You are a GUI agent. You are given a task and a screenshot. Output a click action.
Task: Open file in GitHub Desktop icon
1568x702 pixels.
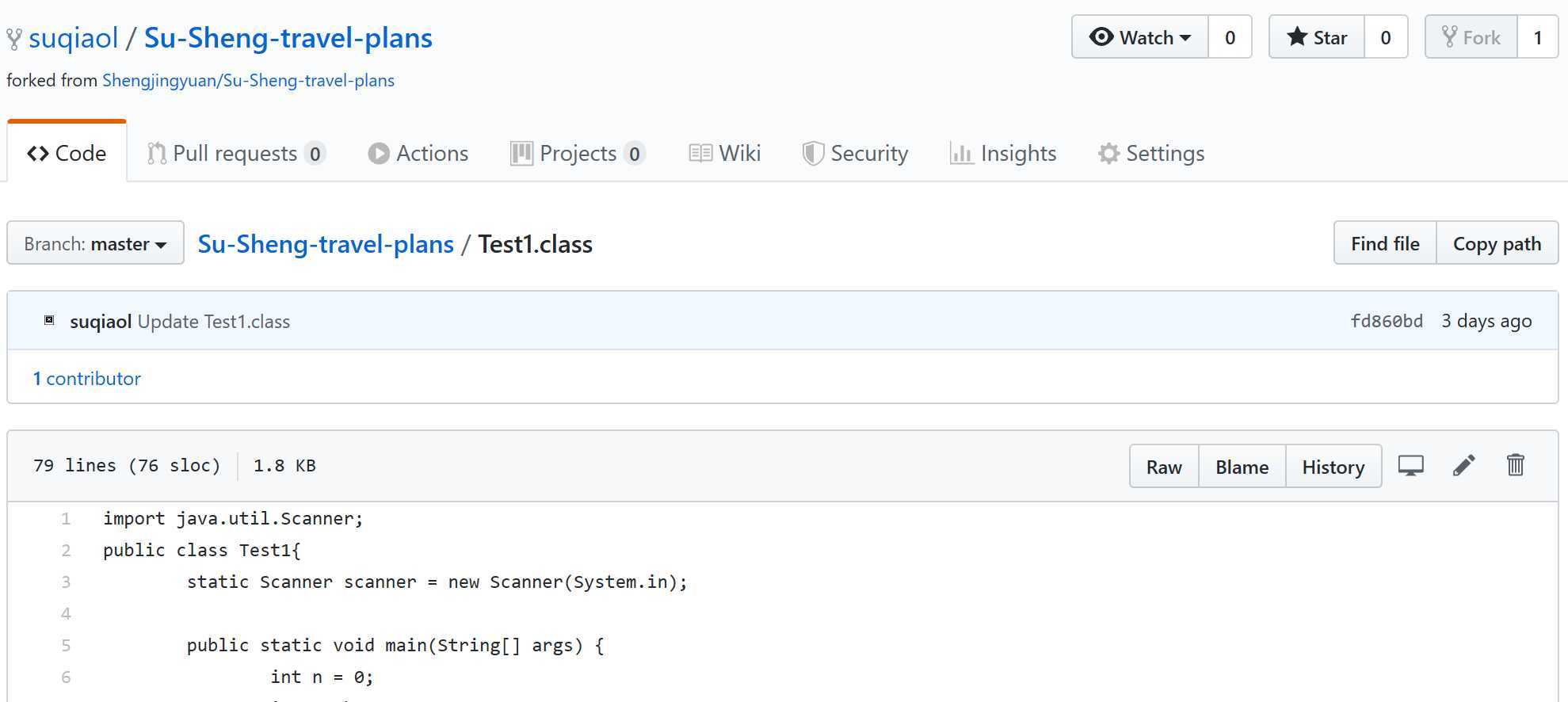point(1410,466)
